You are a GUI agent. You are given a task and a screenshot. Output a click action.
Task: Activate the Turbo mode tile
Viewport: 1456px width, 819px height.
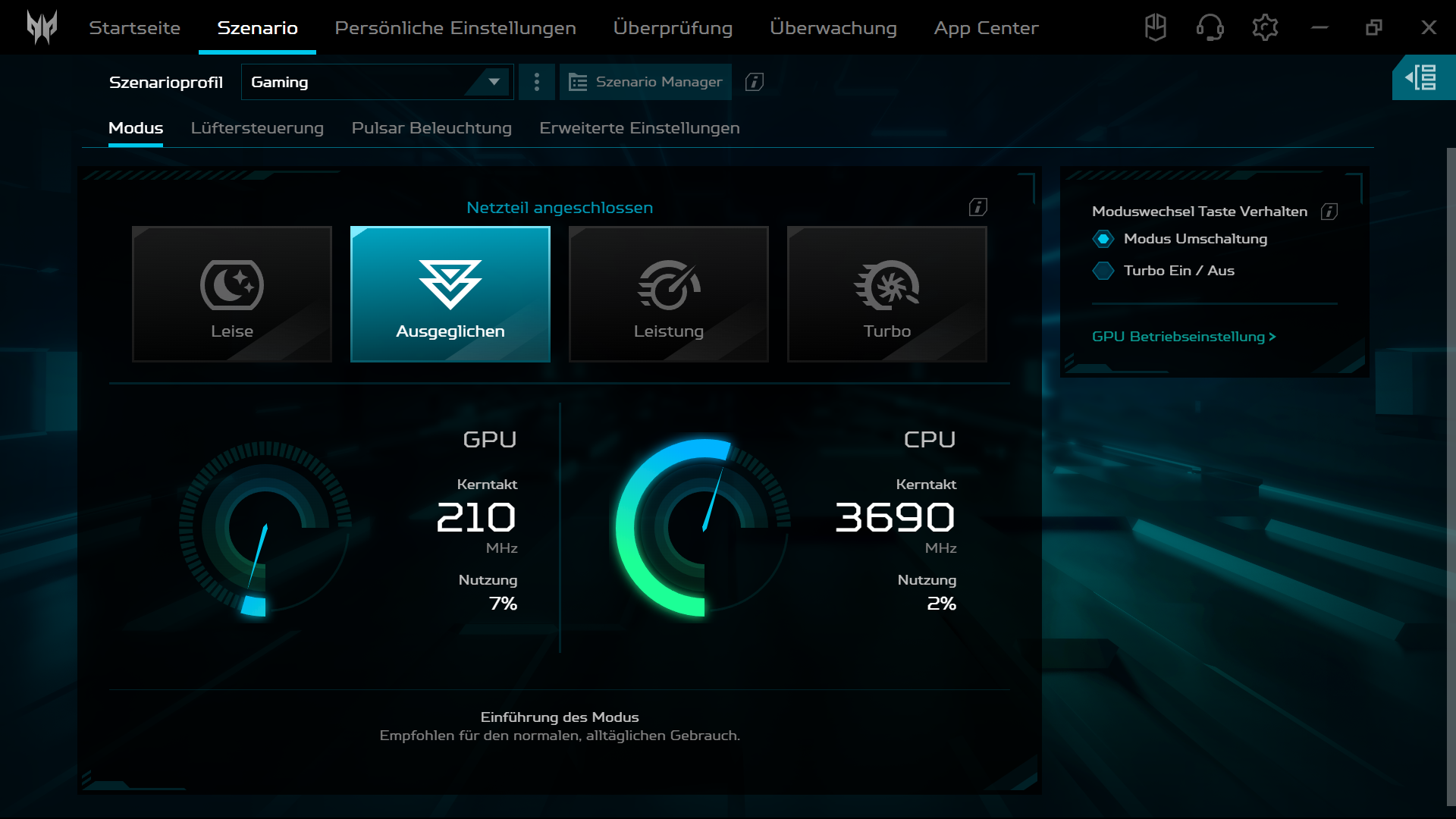pyautogui.click(x=886, y=294)
